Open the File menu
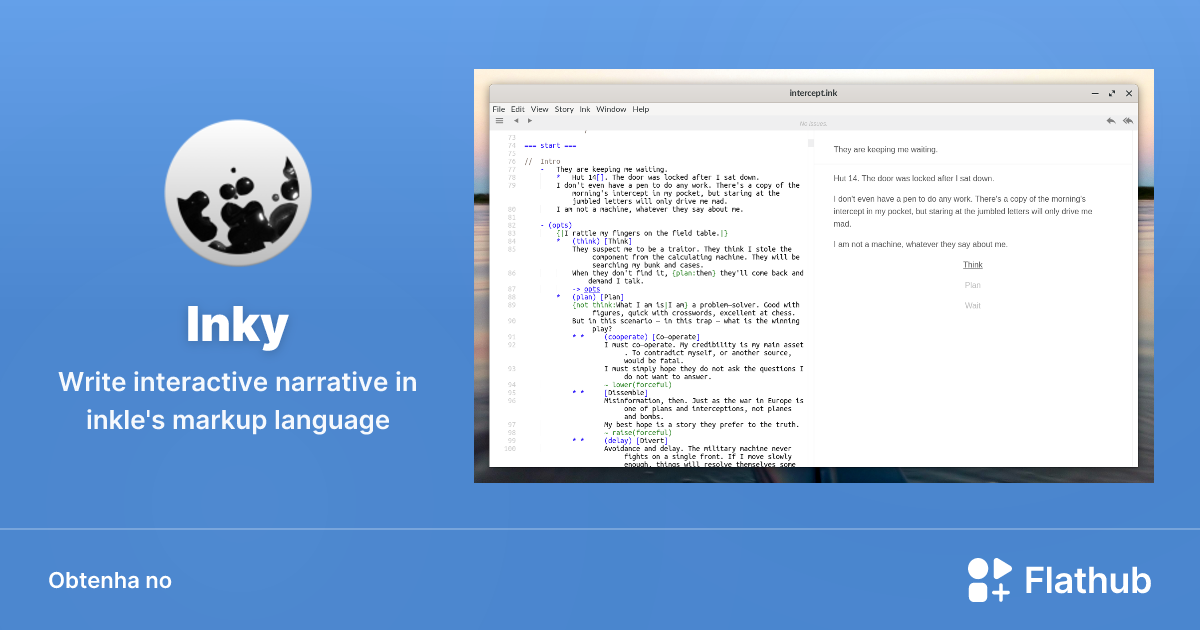The height and width of the screenshot is (630, 1200). click(x=499, y=109)
